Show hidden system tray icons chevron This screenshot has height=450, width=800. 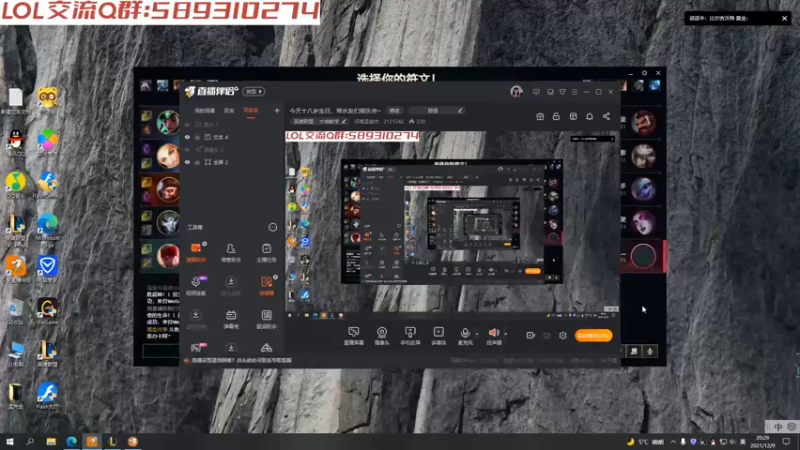tap(673, 442)
